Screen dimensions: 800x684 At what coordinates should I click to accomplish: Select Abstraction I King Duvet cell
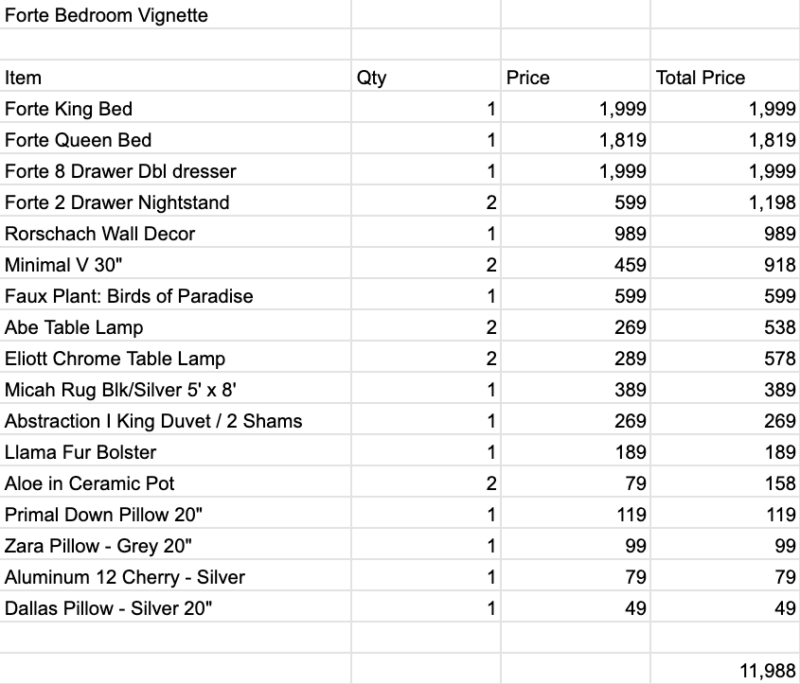(x=175, y=420)
